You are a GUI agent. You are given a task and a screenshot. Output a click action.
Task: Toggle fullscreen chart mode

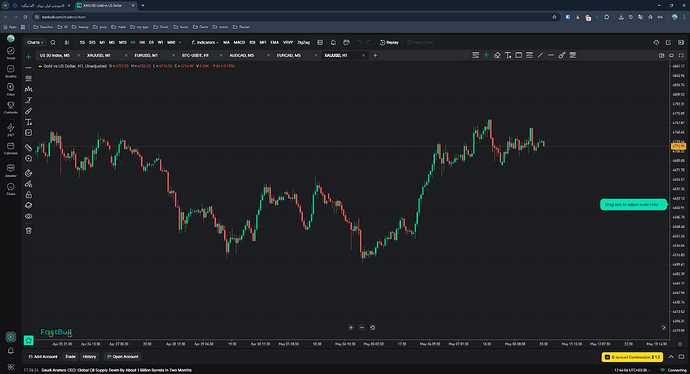(681, 55)
